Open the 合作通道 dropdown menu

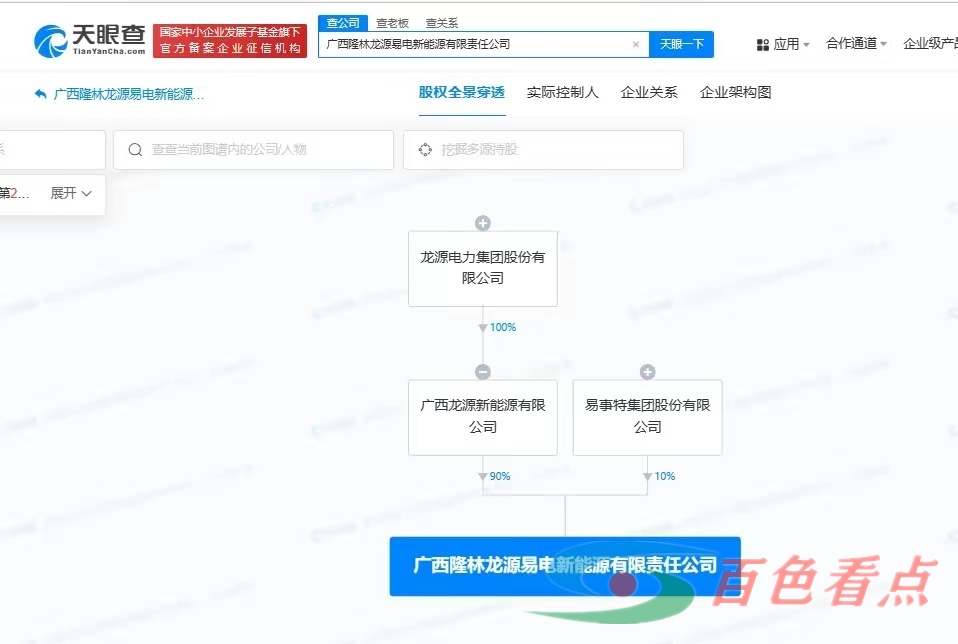(x=856, y=43)
